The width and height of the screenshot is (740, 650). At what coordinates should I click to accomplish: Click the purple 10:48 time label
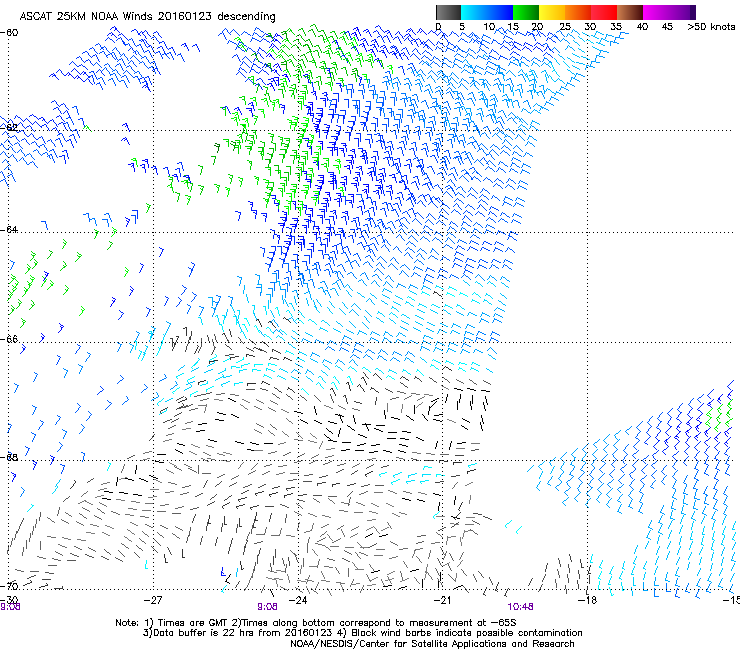[521, 607]
